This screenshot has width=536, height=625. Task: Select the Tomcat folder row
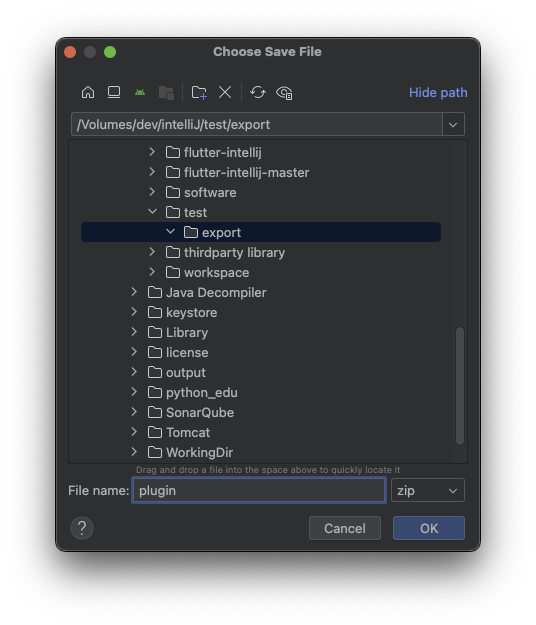click(x=261, y=432)
